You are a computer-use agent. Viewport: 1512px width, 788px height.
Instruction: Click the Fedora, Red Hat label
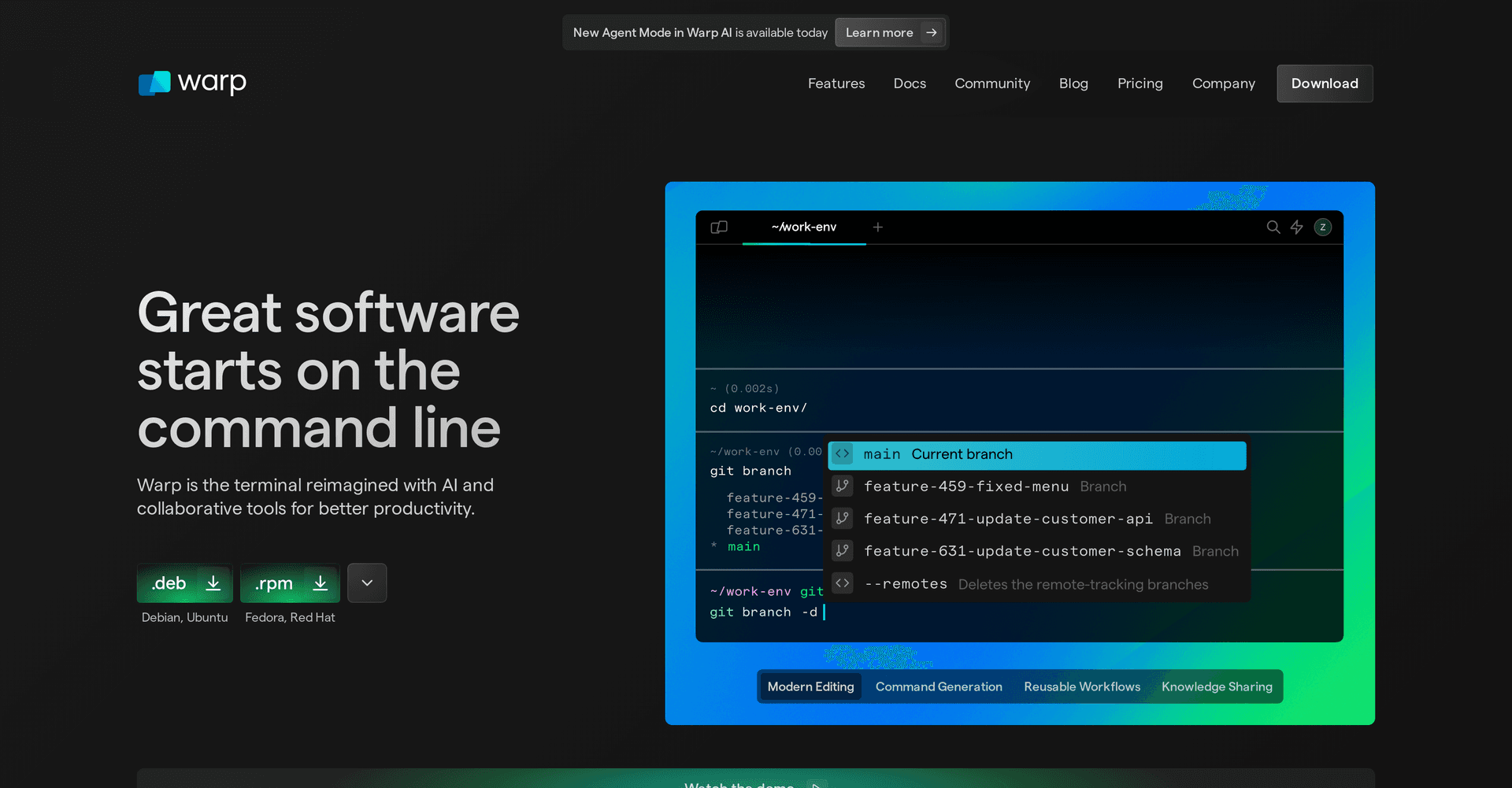coord(290,618)
